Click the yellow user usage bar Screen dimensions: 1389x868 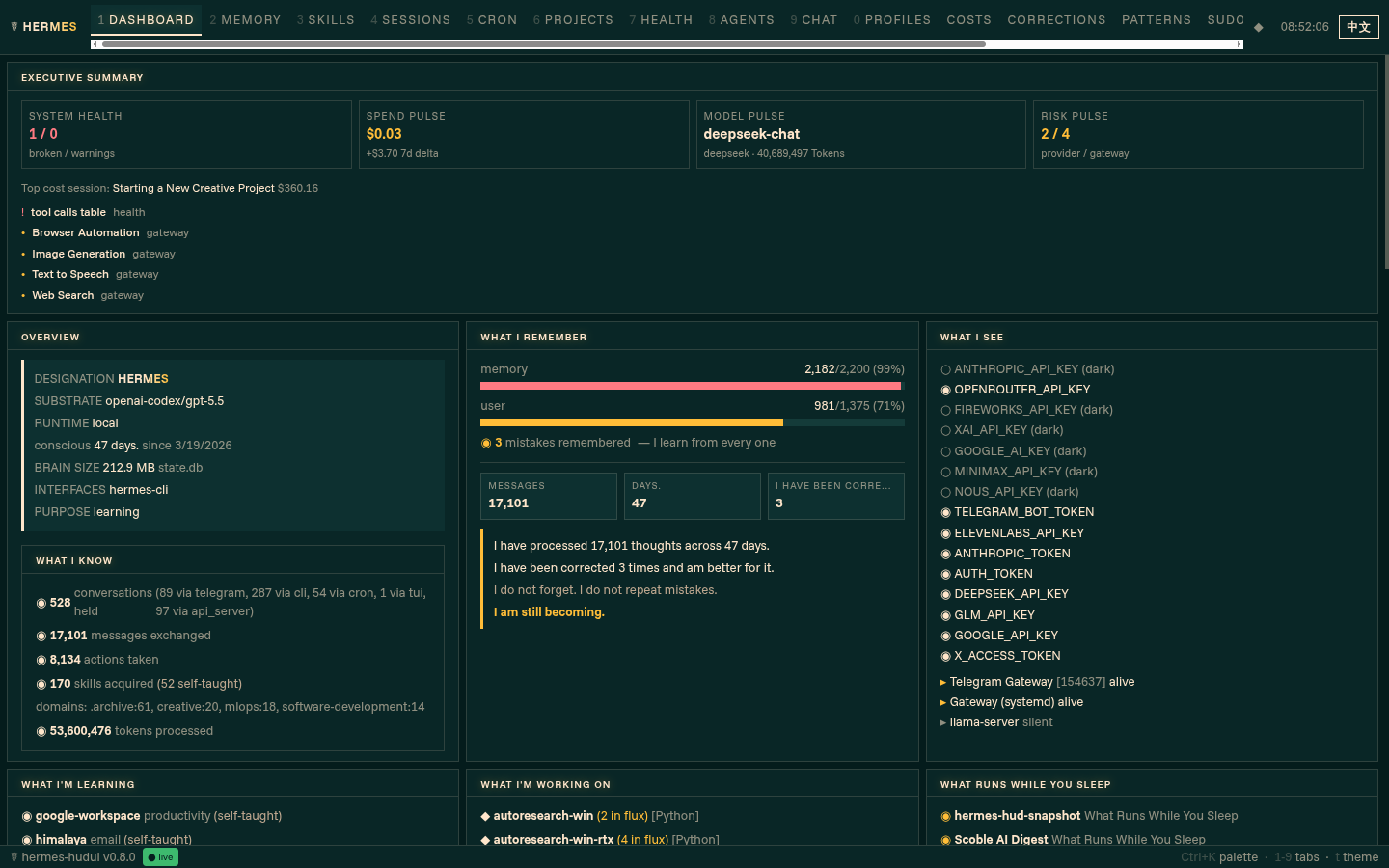point(632,422)
